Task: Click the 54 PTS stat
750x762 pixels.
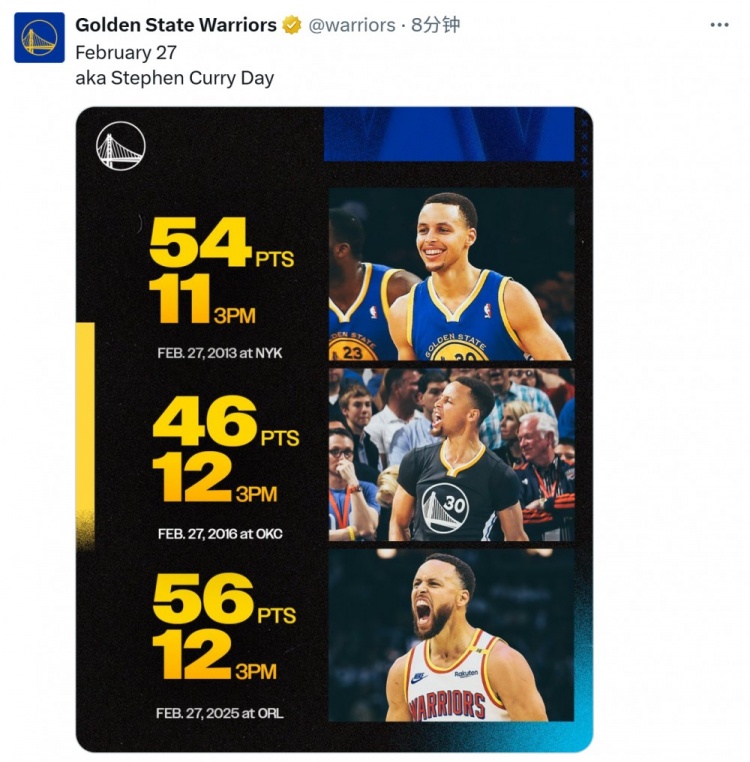Action: pos(220,243)
